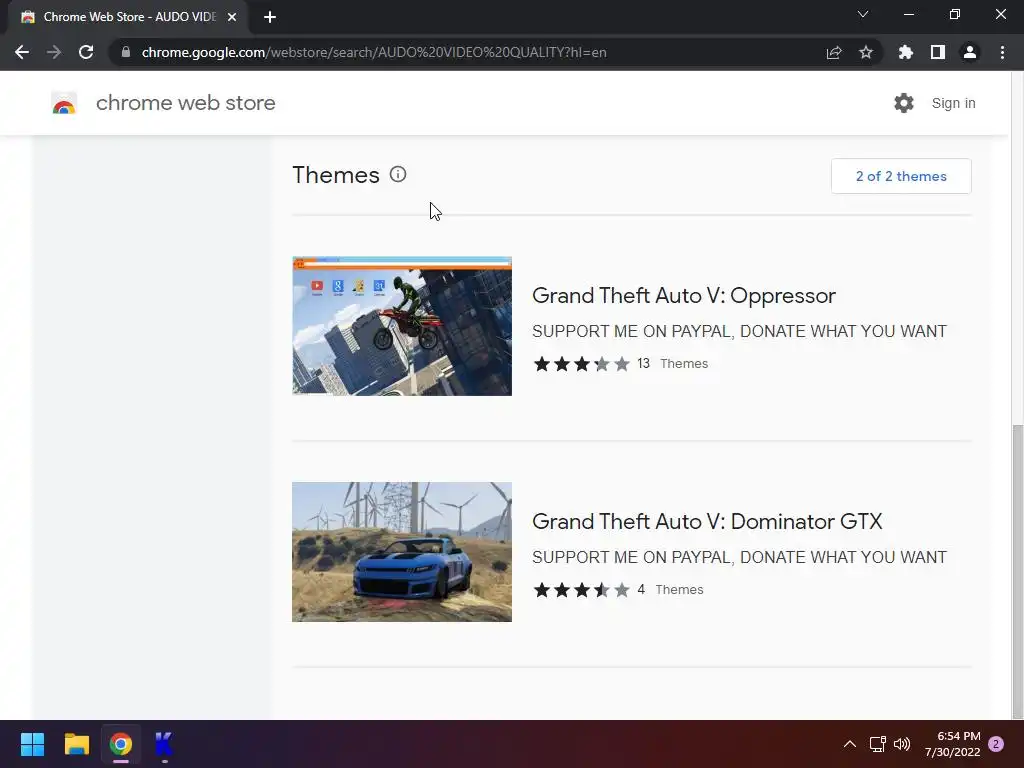Bookmark this page with the star icon
1024x768 pixels.
(866, 52)
